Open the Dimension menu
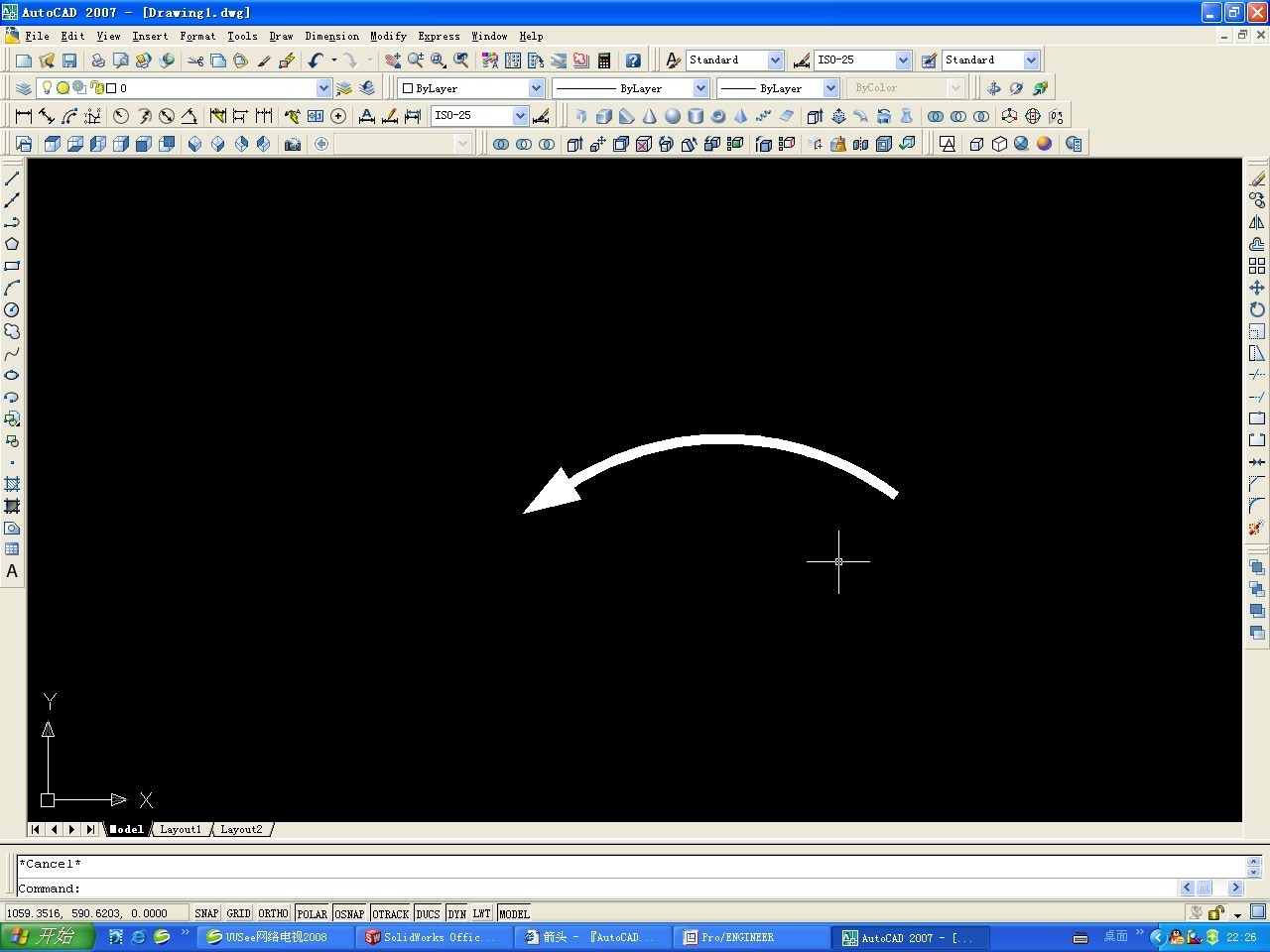The height and width of the screenshot is (952, 1270). 332,36
